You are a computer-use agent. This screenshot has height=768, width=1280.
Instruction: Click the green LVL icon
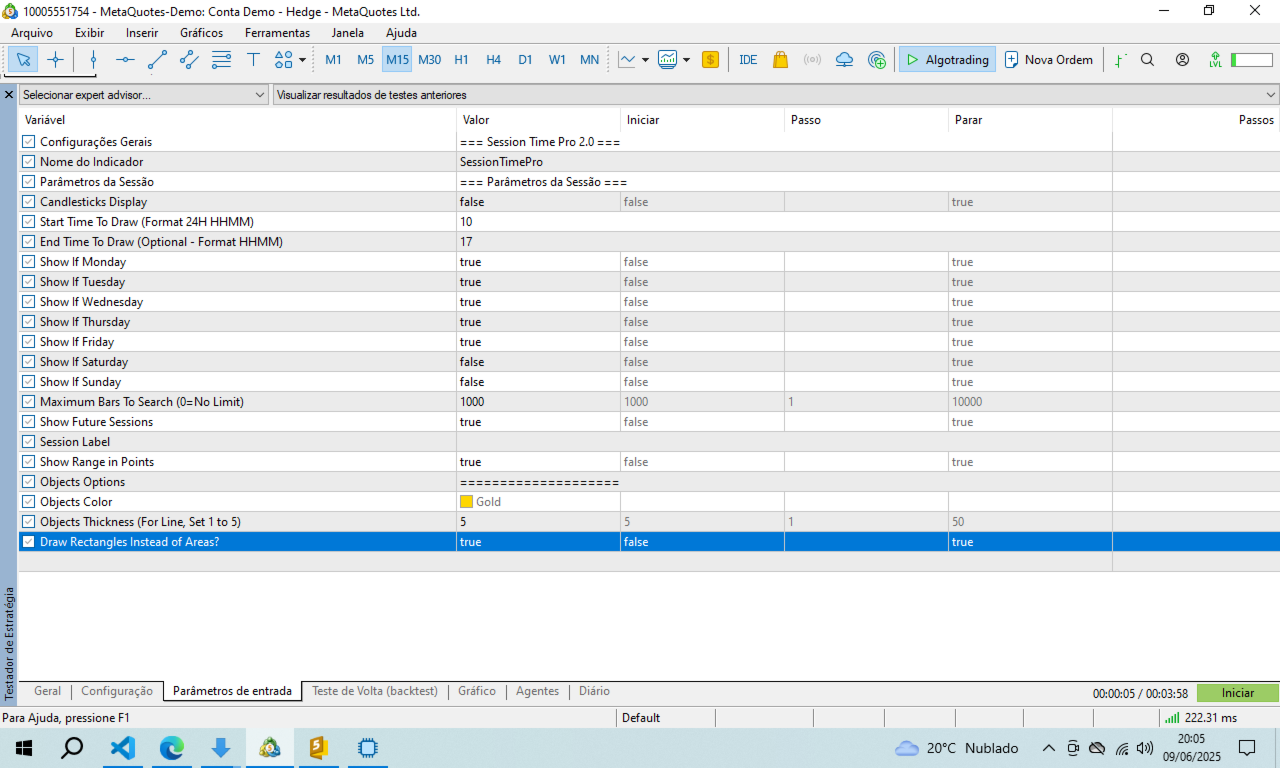(1215, 60)
